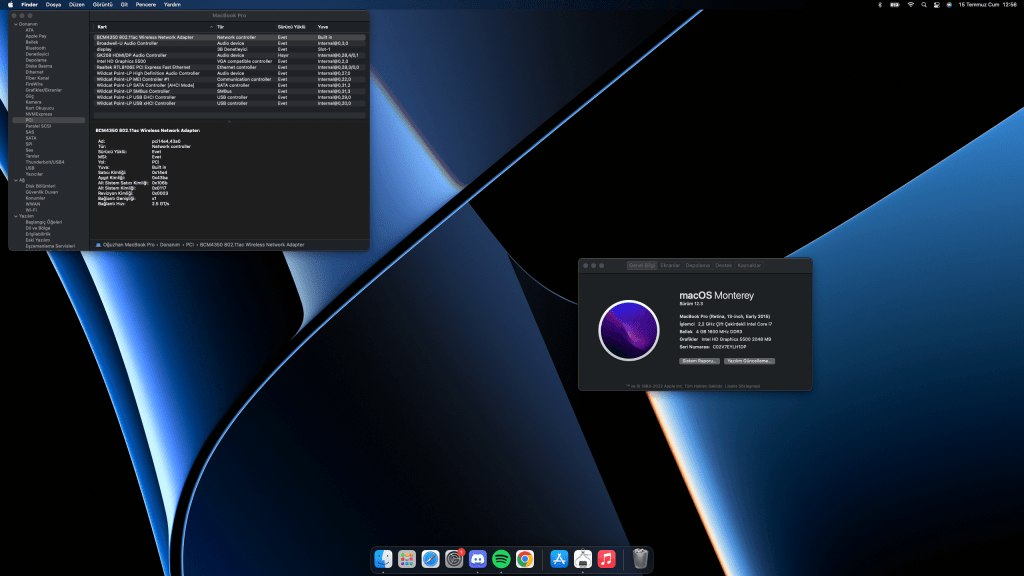Select Wildcat Point-LP USB xHCI Controller row
This screenshot has width=1024, height=576.
(229, 103)
